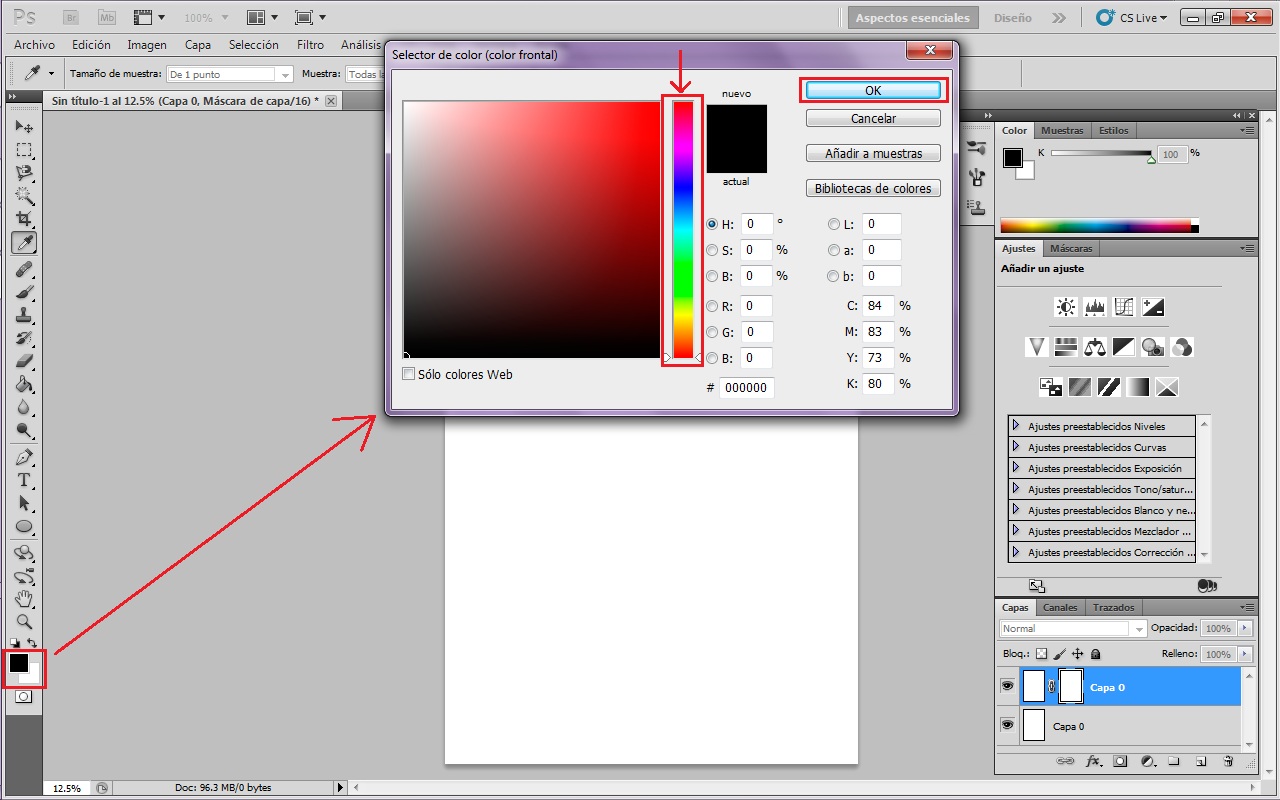Select the Move tool
1280x800 pixels.
(23, 126)
